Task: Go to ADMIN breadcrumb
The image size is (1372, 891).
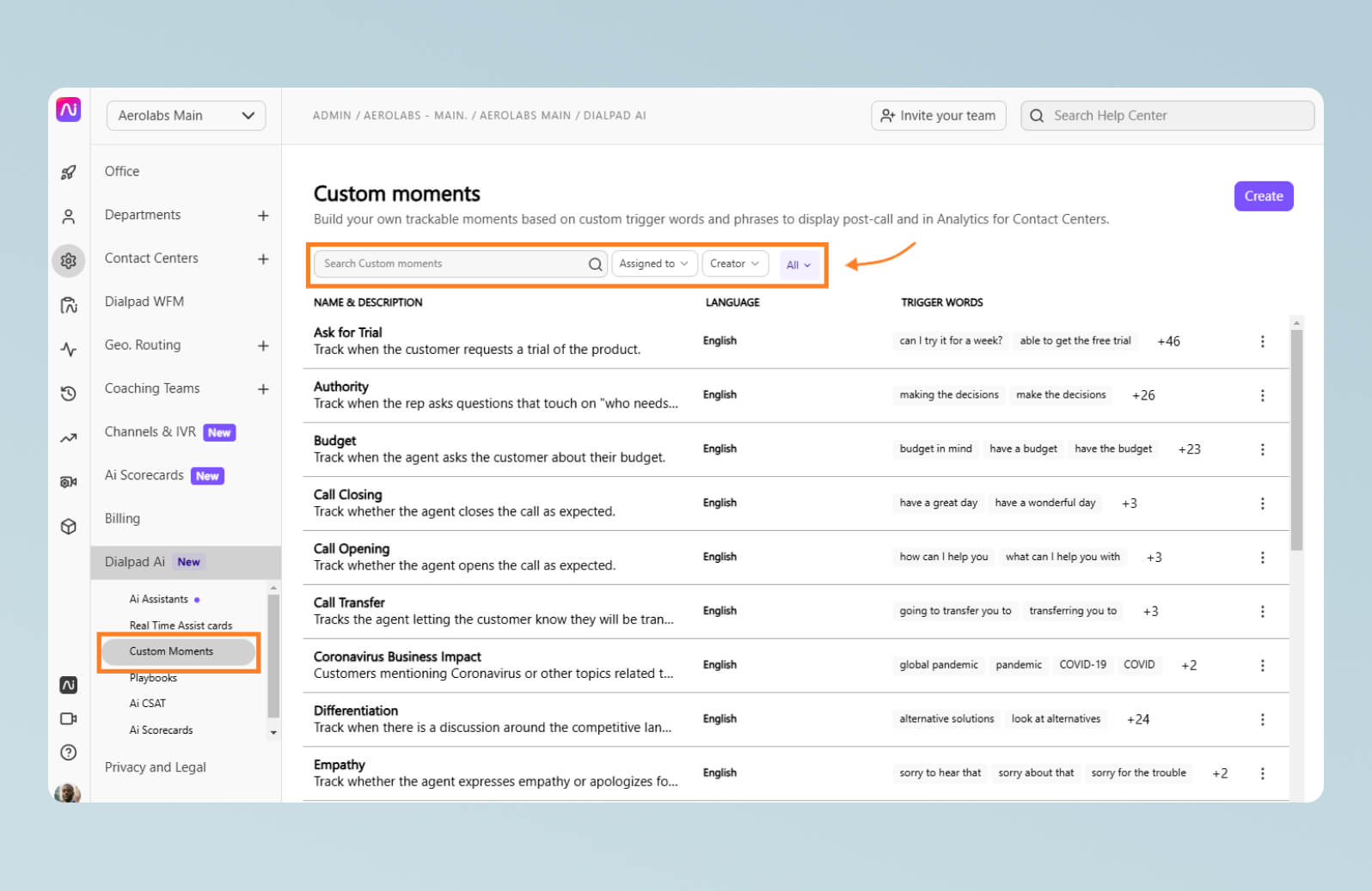Action: (332, 115)
